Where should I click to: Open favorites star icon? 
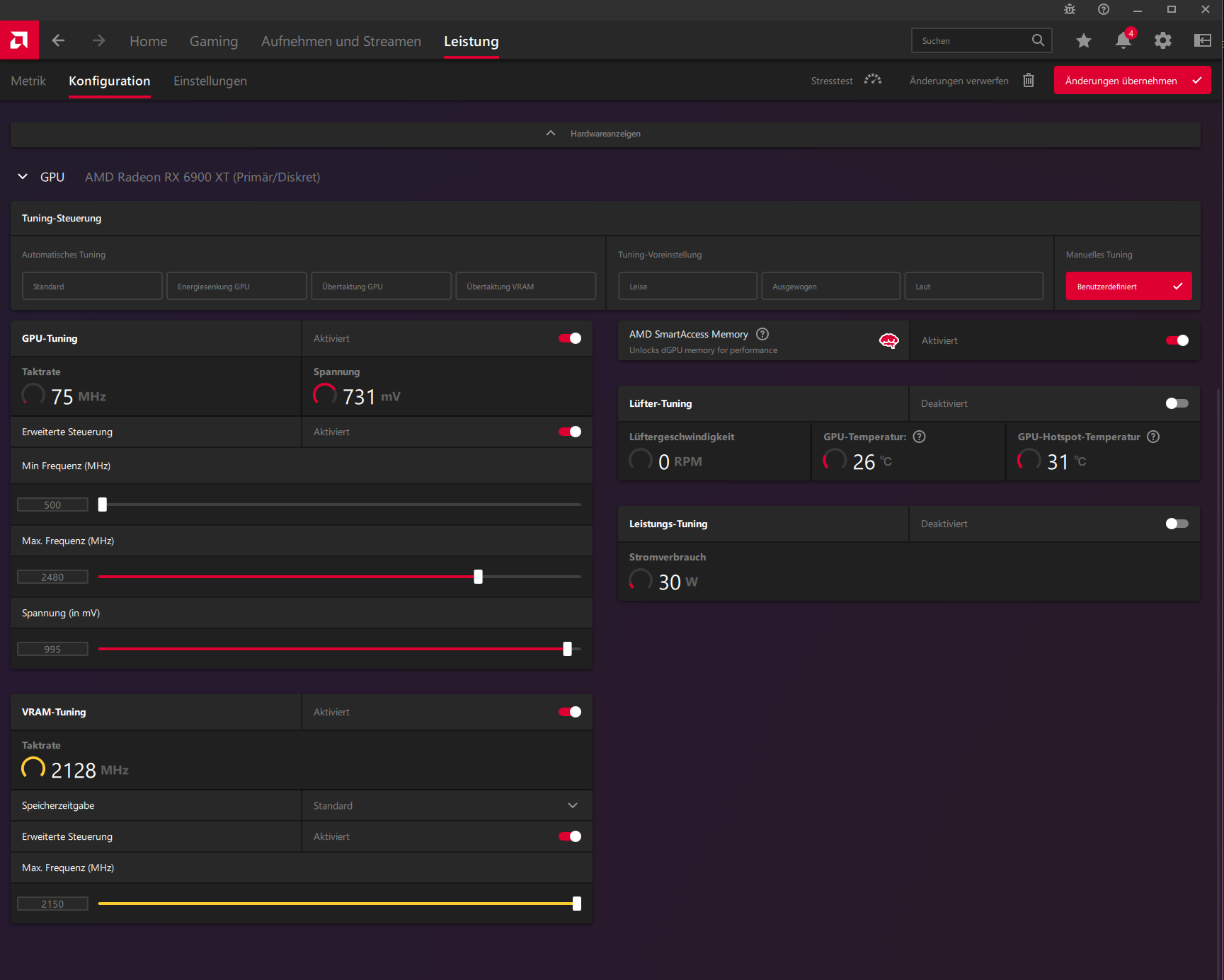tap(1084, 41)
